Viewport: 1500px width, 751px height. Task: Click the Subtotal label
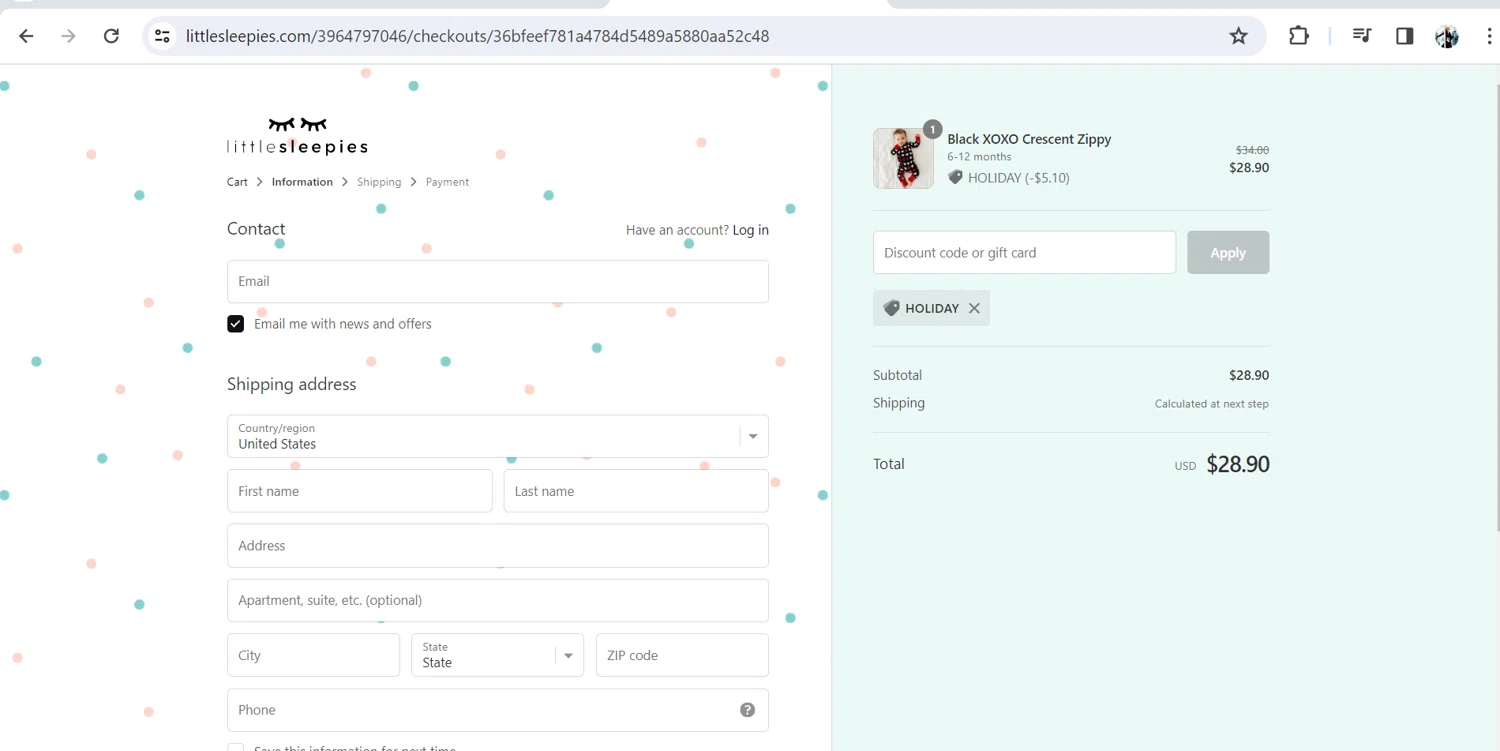(x=897, y=375)
